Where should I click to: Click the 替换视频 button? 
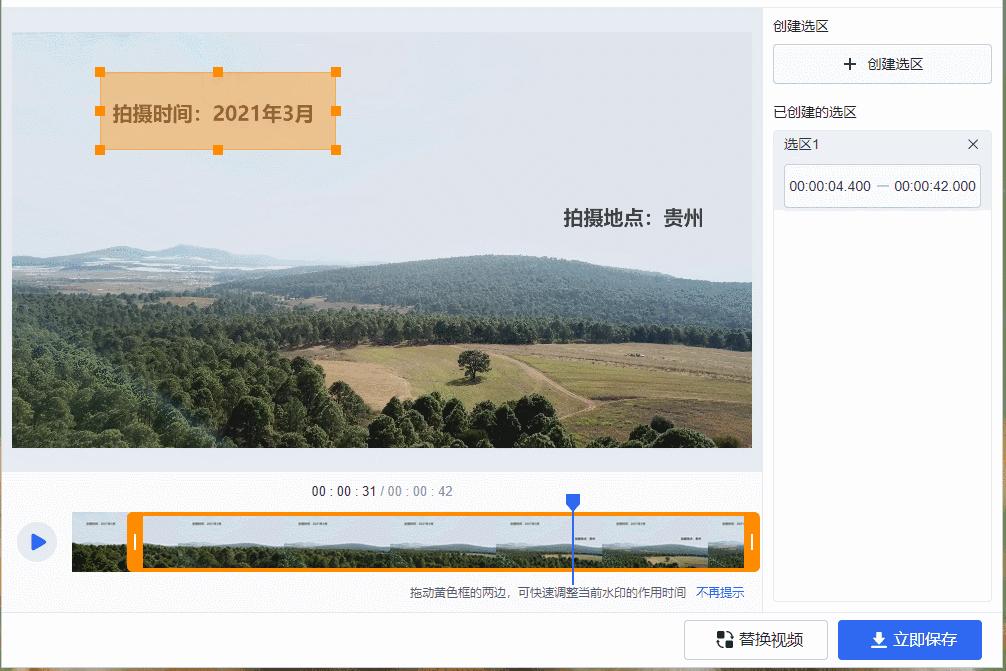point(755,640)
